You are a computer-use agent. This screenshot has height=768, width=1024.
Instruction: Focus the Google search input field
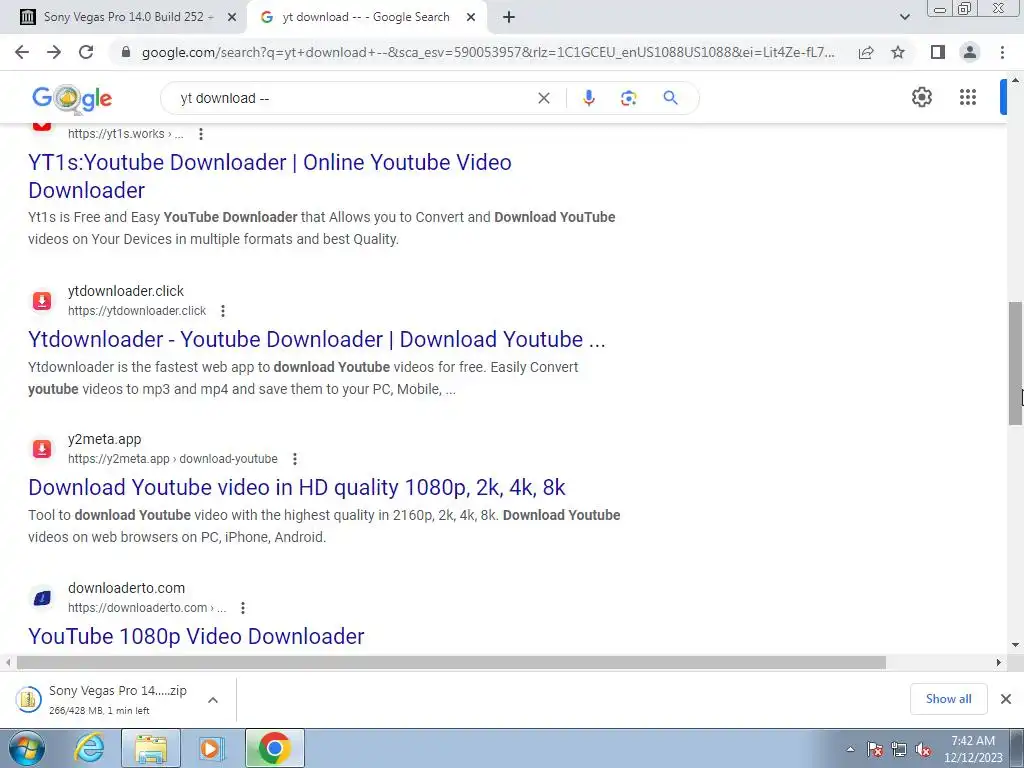[x=353, y=98]
